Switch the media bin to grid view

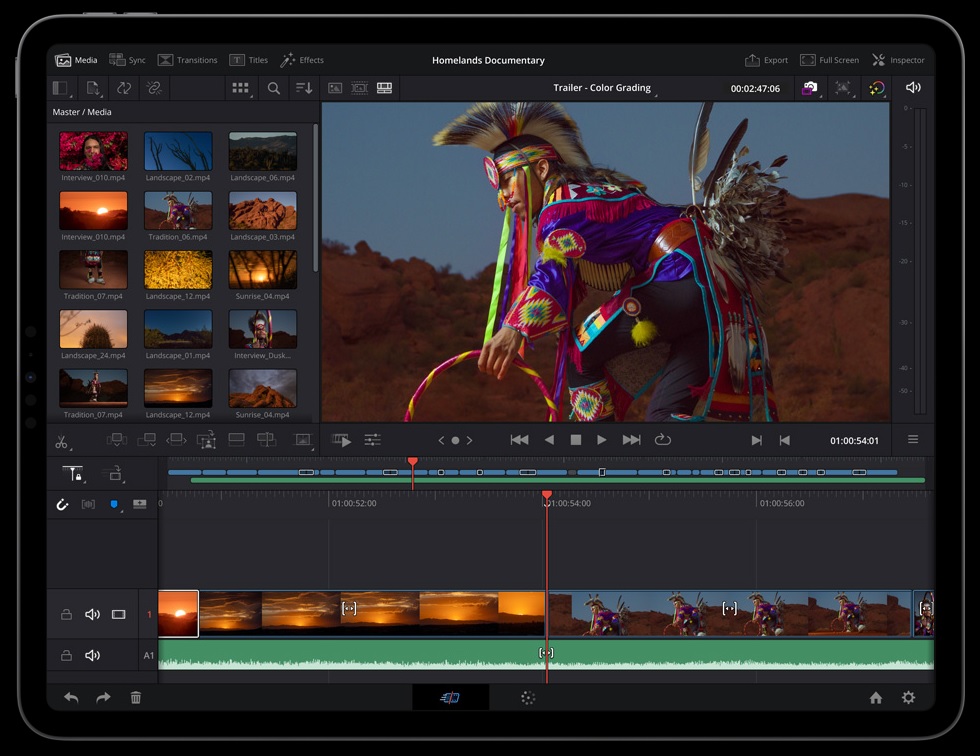240,88
